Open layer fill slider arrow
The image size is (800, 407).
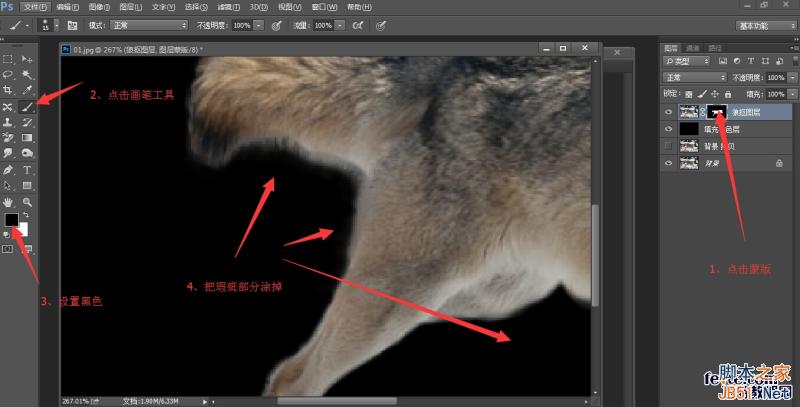[x=792, y=94]
